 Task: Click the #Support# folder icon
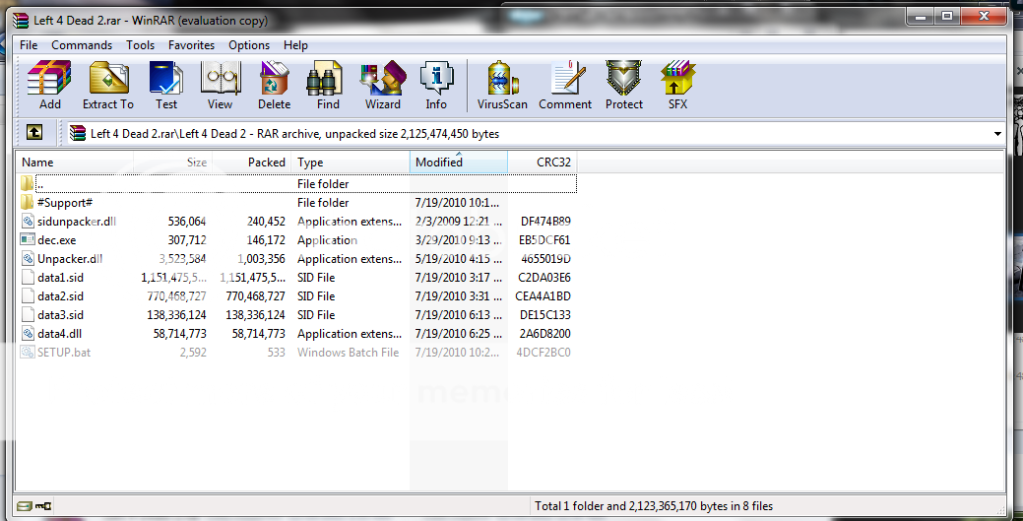tap(27, 202)
